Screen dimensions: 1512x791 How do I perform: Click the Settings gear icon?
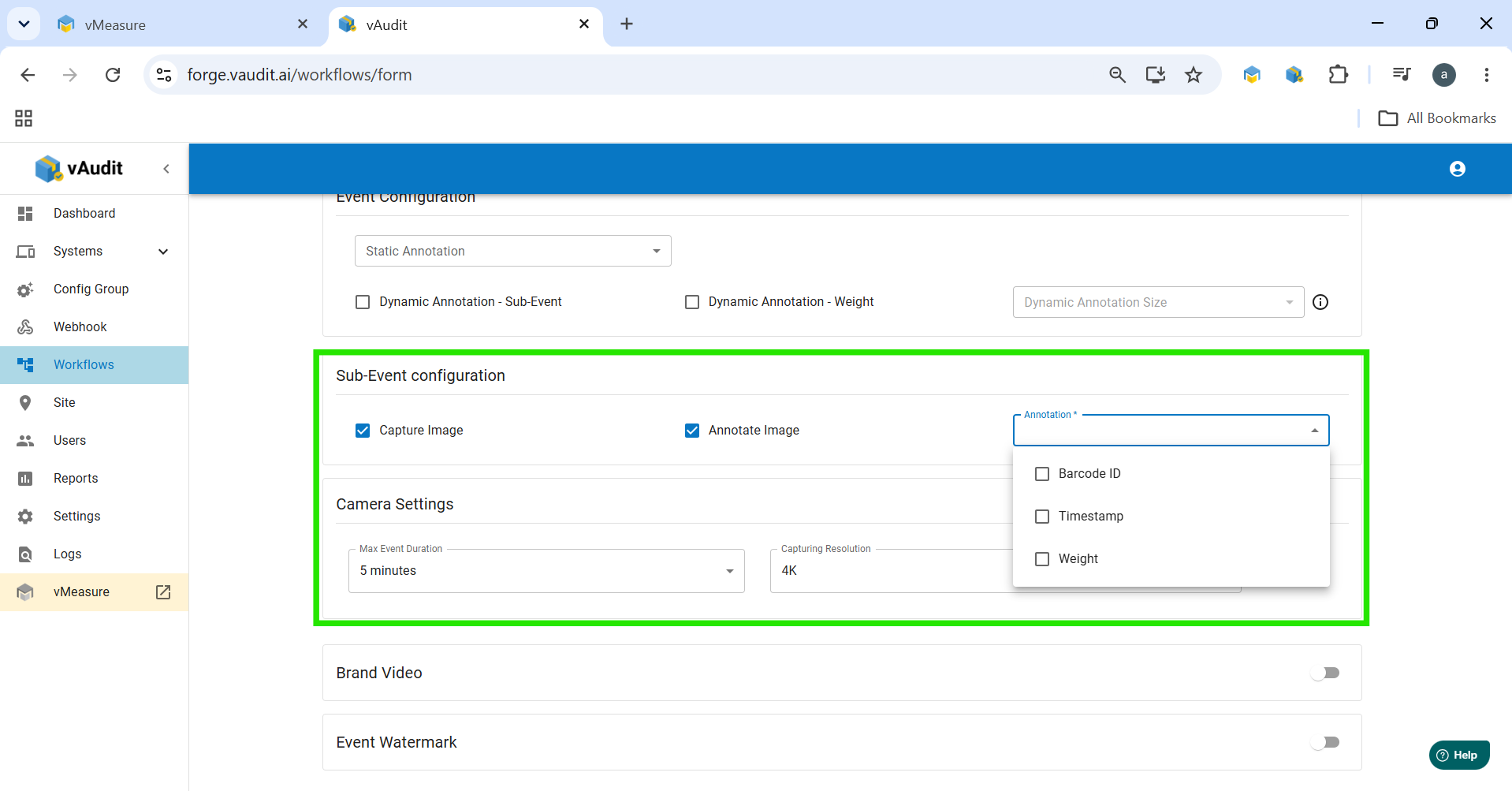point(25,517)
